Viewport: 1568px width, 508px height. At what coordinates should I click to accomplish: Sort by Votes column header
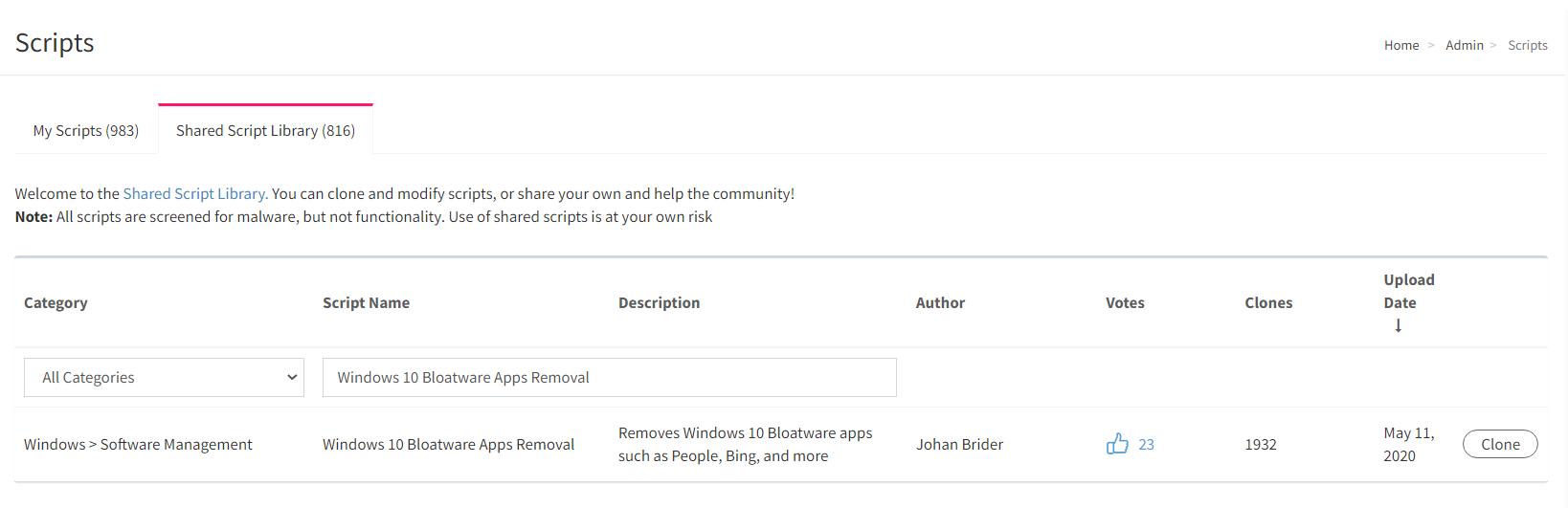[x=1125, y=302]
